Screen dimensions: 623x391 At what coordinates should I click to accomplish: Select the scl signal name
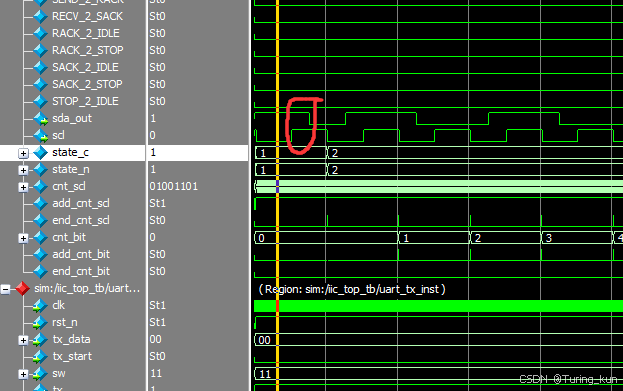pos(58,135)
